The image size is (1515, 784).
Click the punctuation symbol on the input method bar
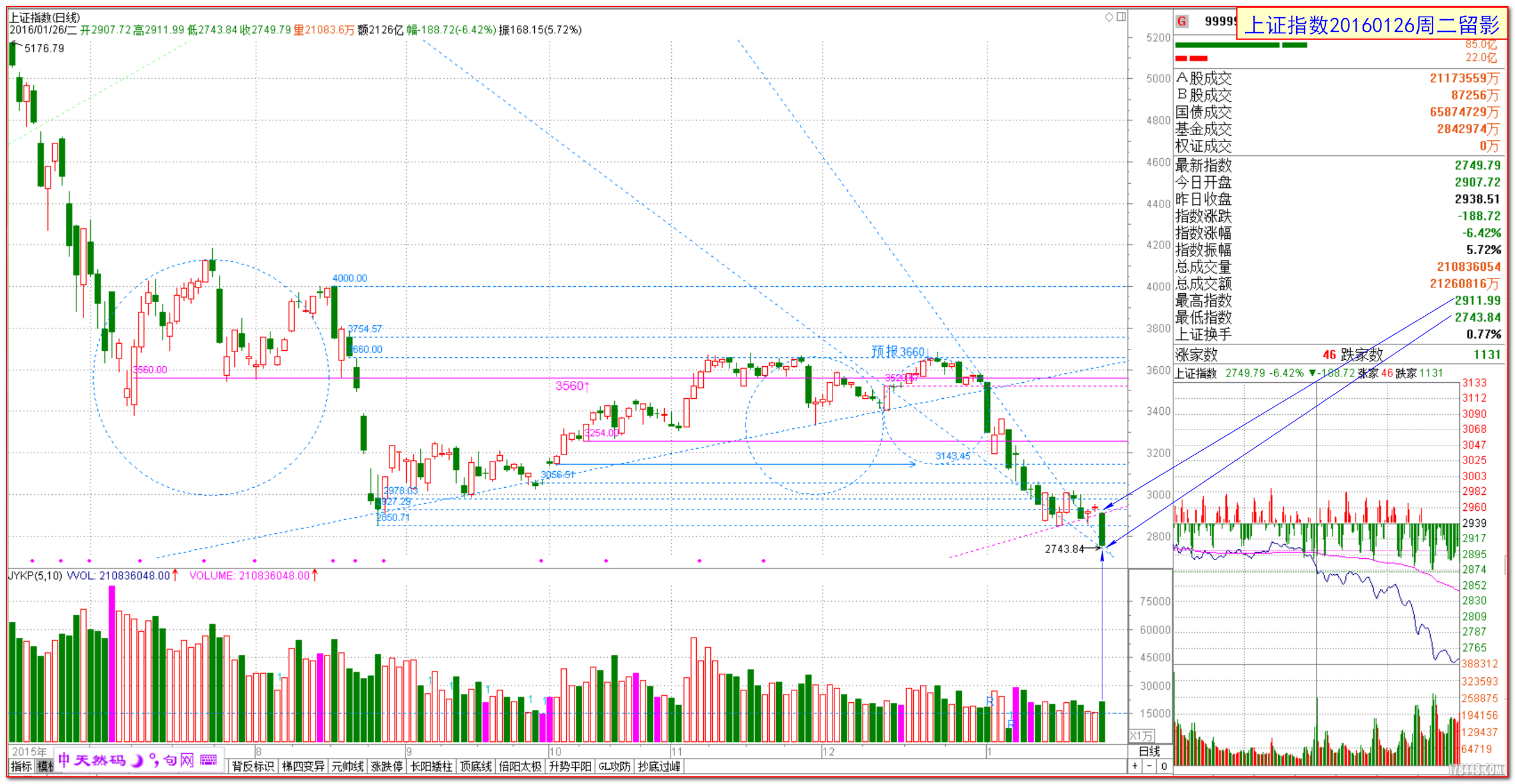click(154, 760)
